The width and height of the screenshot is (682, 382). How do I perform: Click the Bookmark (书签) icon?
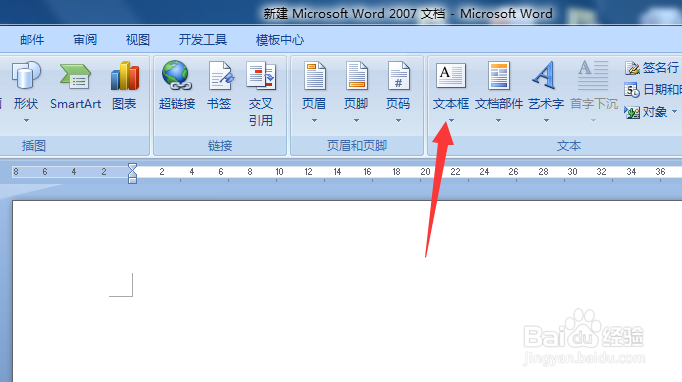(x=221, y=76)
